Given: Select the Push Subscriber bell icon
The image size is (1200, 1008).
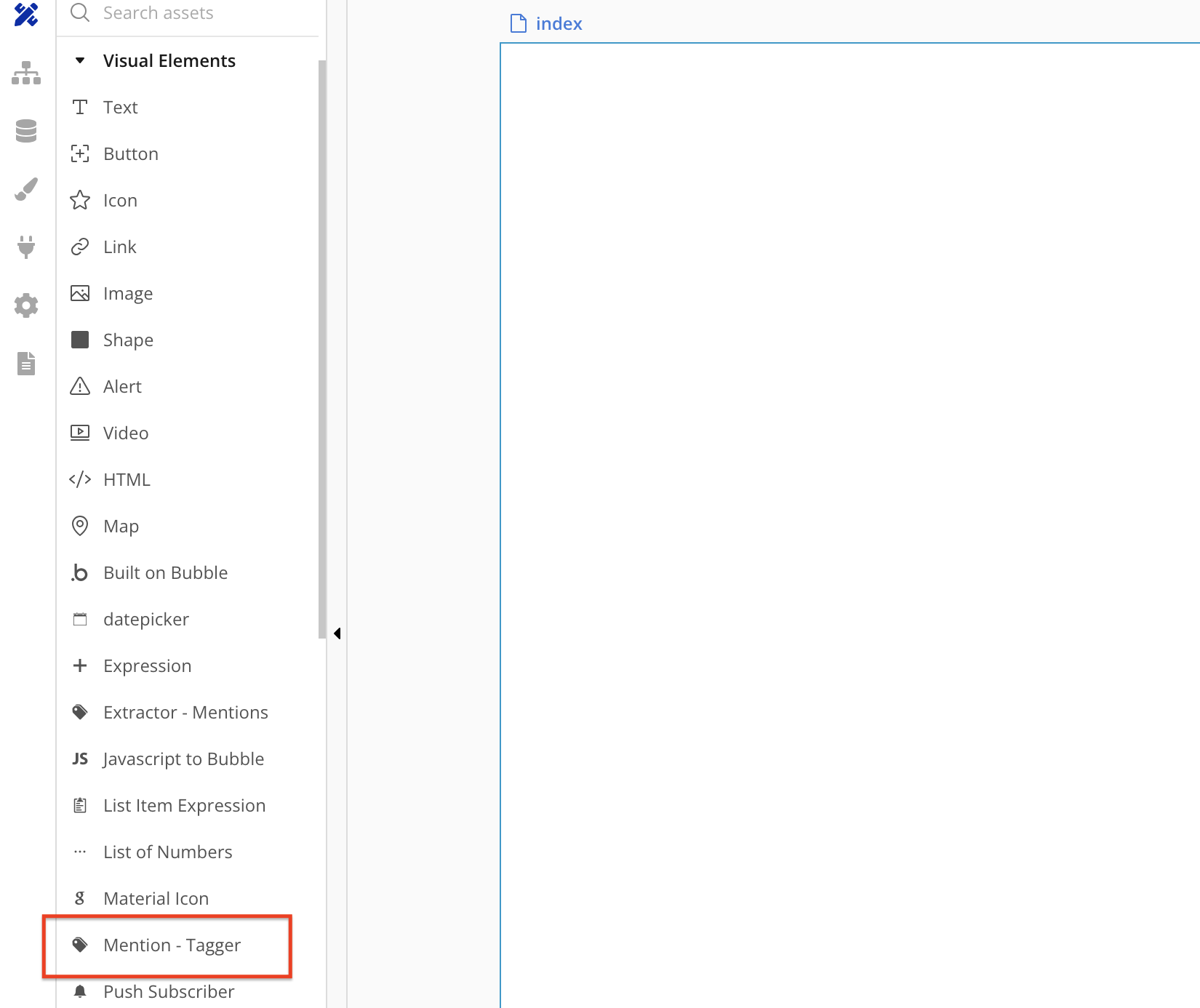Looking at the screenshot, I should click(x=80, y=991).
